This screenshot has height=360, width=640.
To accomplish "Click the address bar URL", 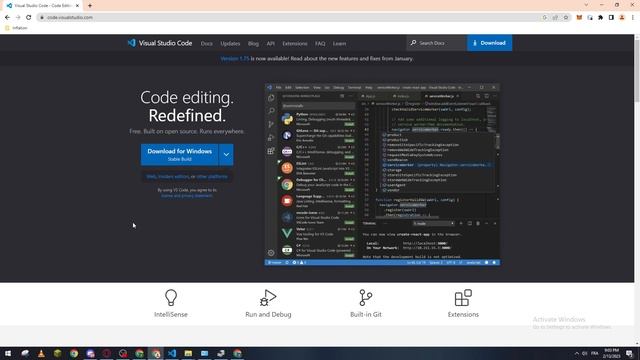I will 70,18.
